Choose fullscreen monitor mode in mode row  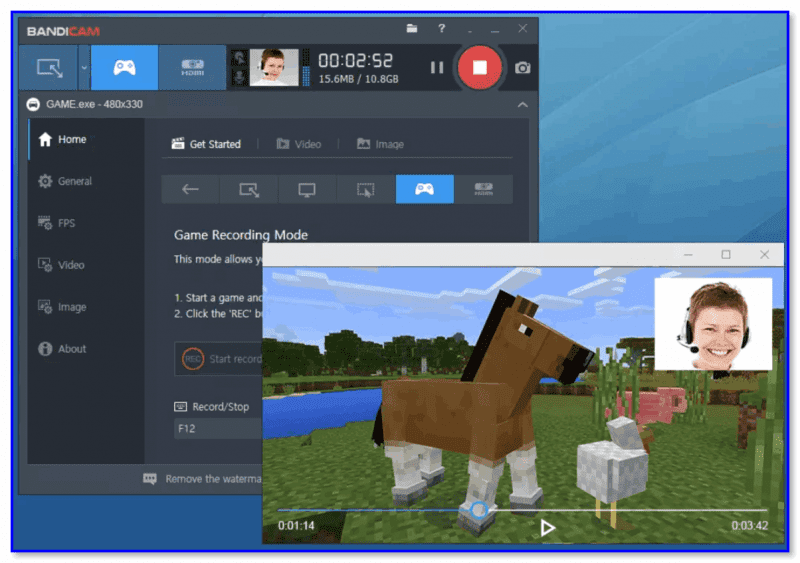[307, 189]
